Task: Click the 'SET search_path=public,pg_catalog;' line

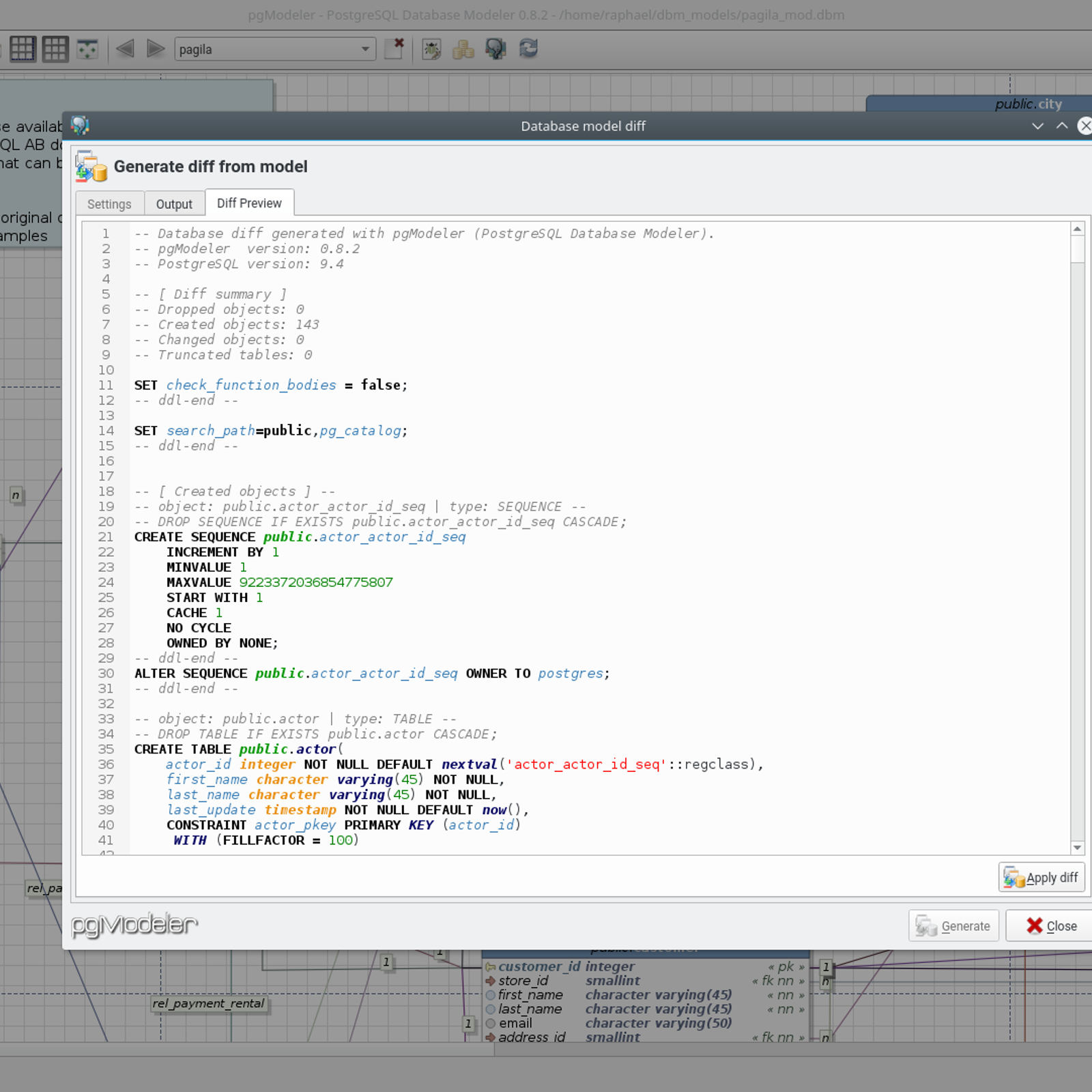Action: pyautogui.click(x=271, y=431)
